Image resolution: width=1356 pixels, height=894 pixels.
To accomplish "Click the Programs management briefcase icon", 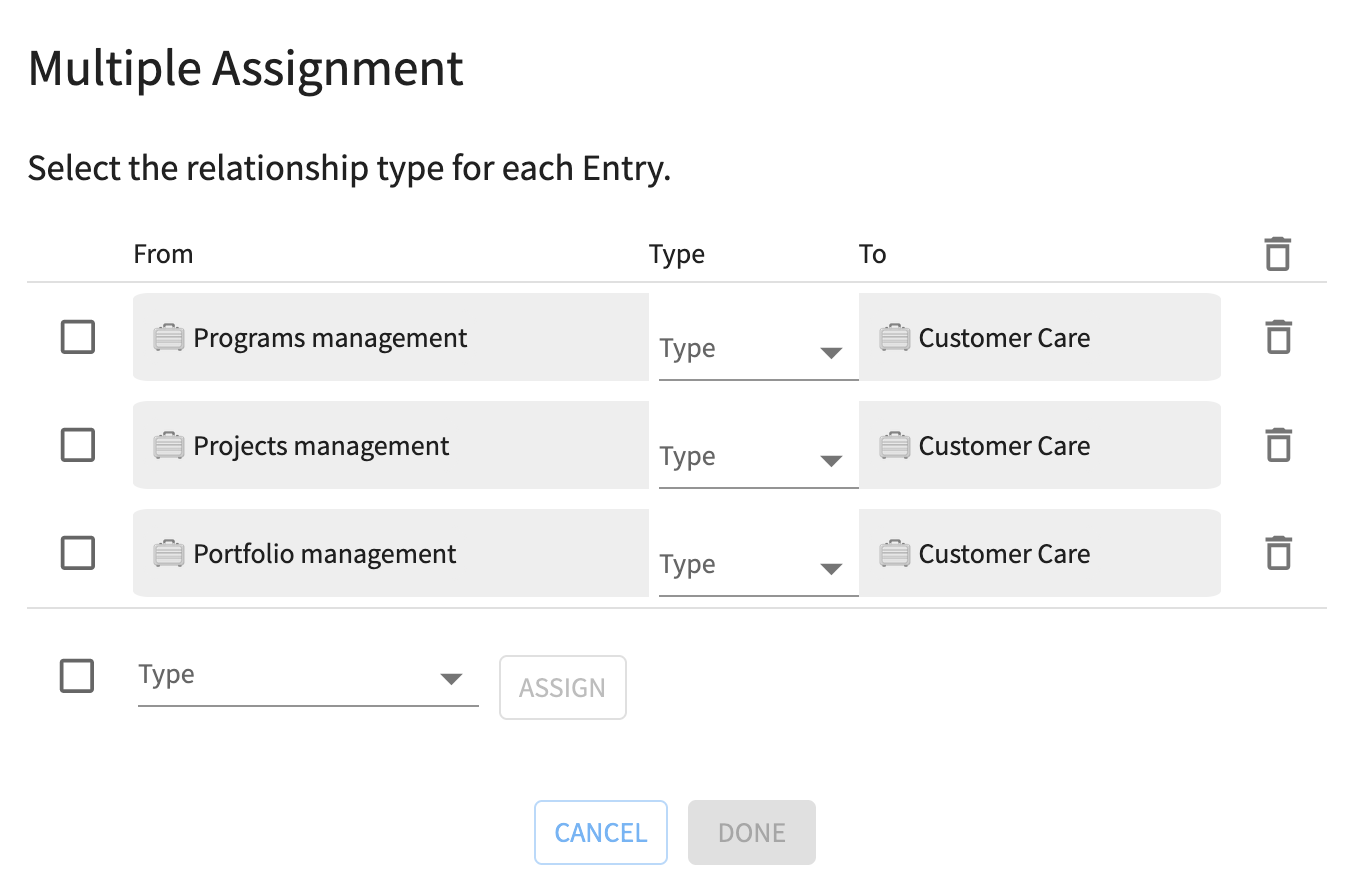I will (x=169, y=338).
